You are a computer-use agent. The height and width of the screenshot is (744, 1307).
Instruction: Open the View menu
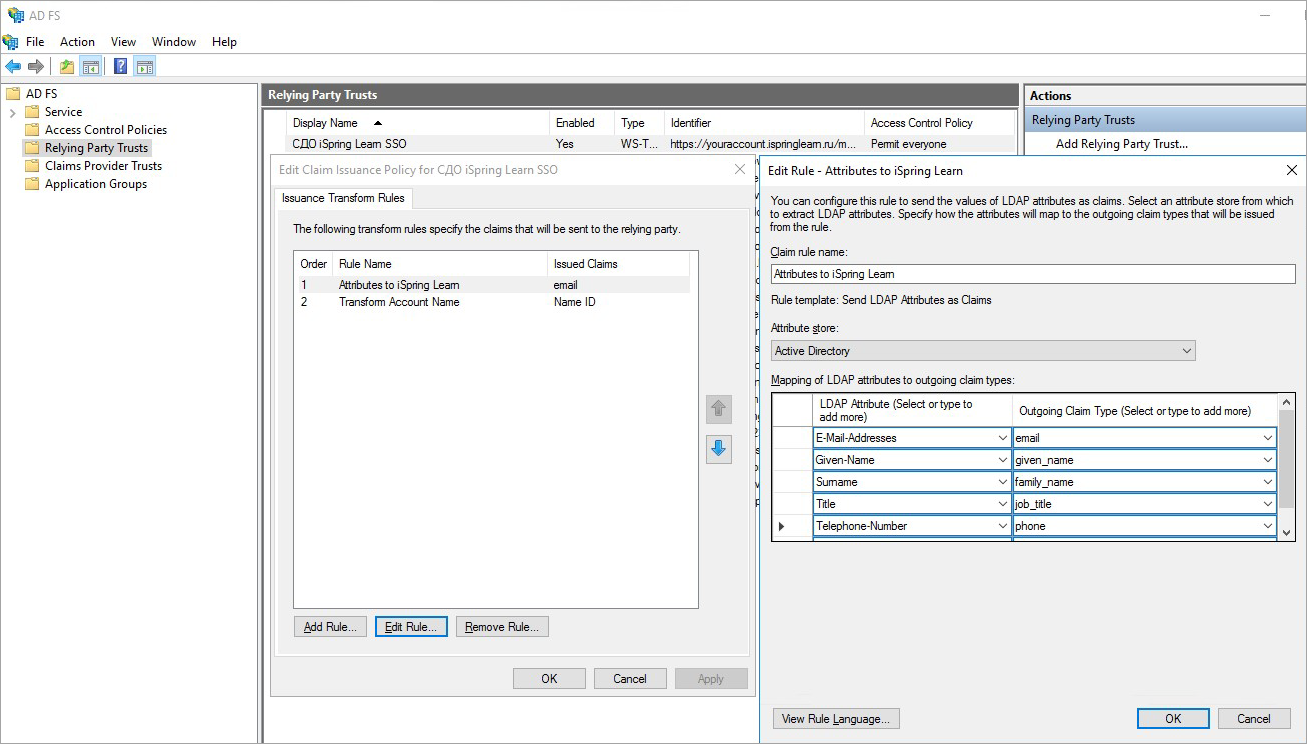click(x=123, y=42)
